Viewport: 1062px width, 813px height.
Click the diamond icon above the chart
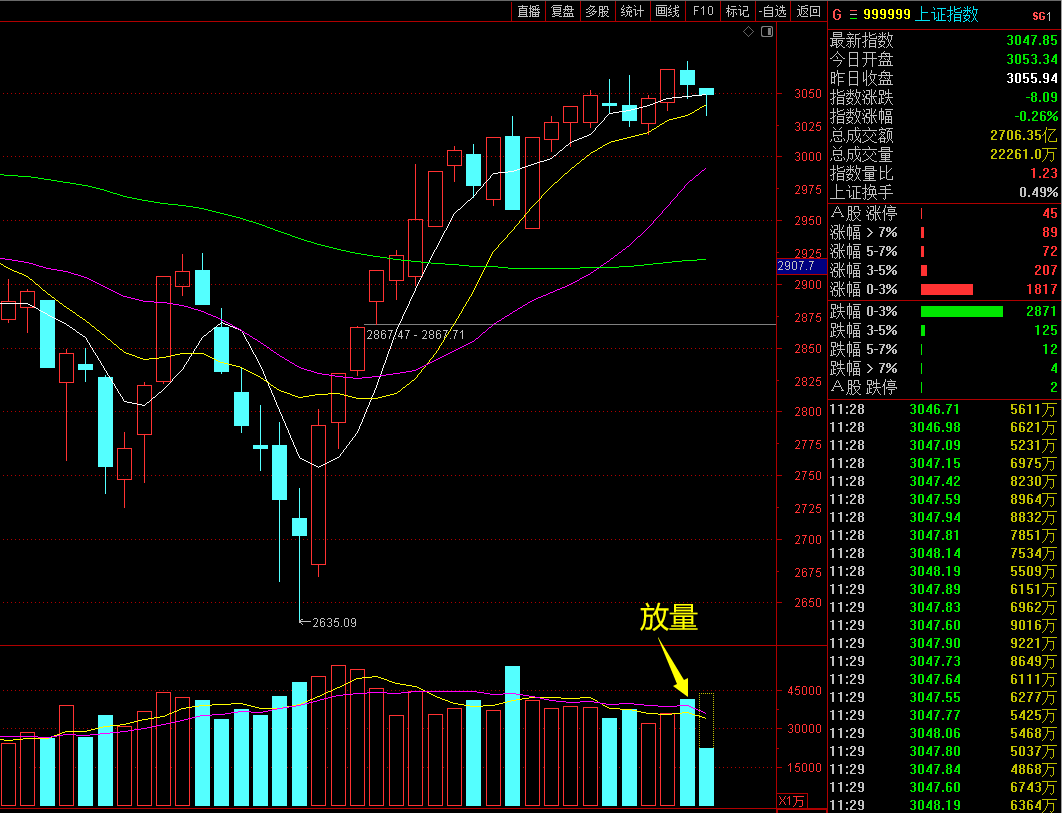[x=748, y=32]
